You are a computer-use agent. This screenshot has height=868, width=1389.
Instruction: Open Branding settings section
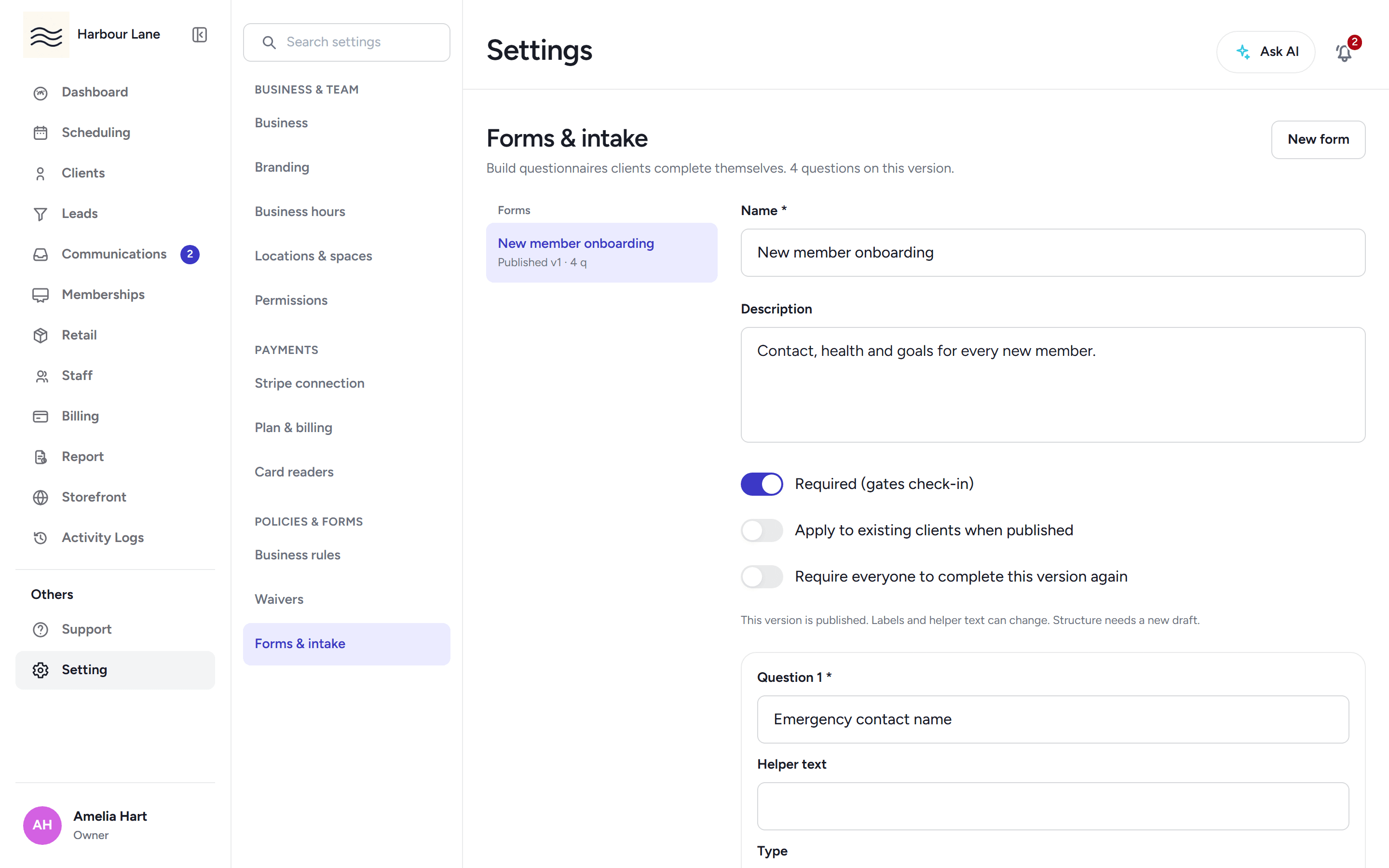click(x=346, y=167)
